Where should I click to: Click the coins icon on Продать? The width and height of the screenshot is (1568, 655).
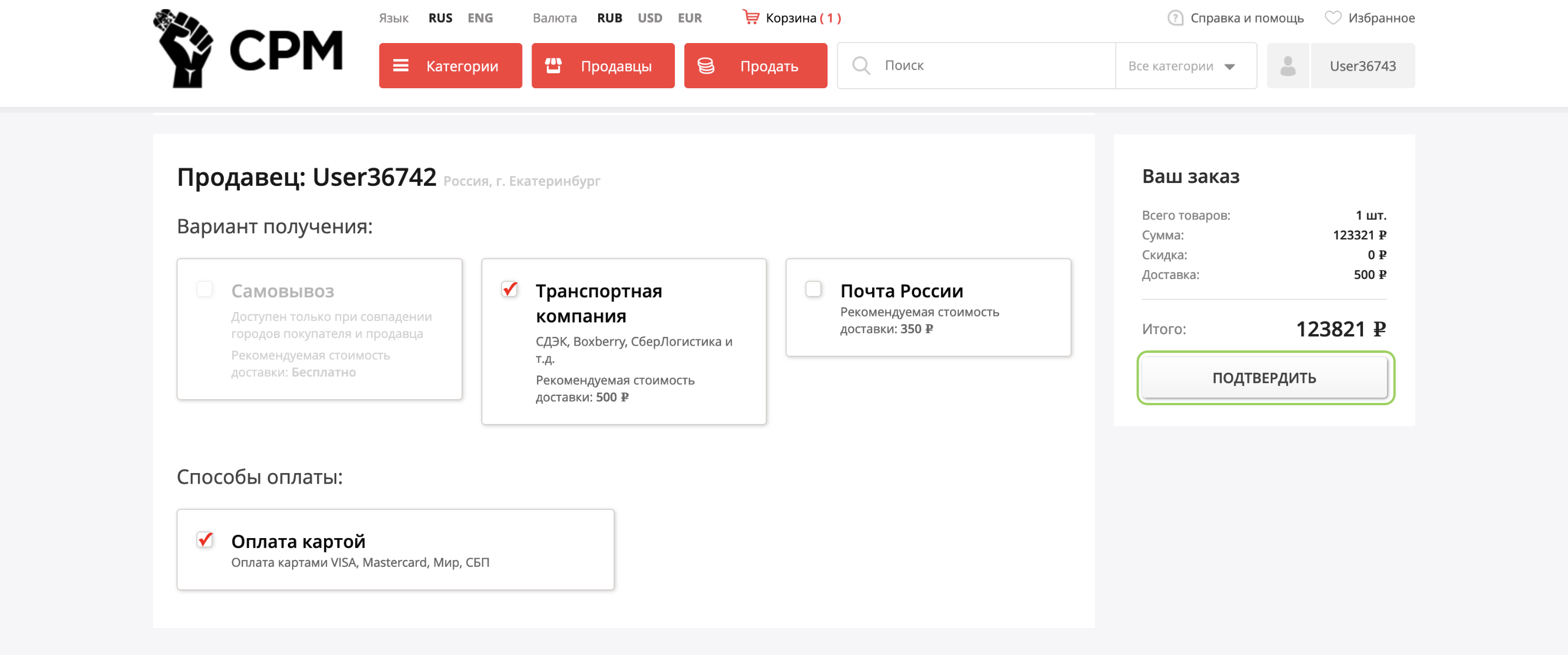click(x=706, y=65)
